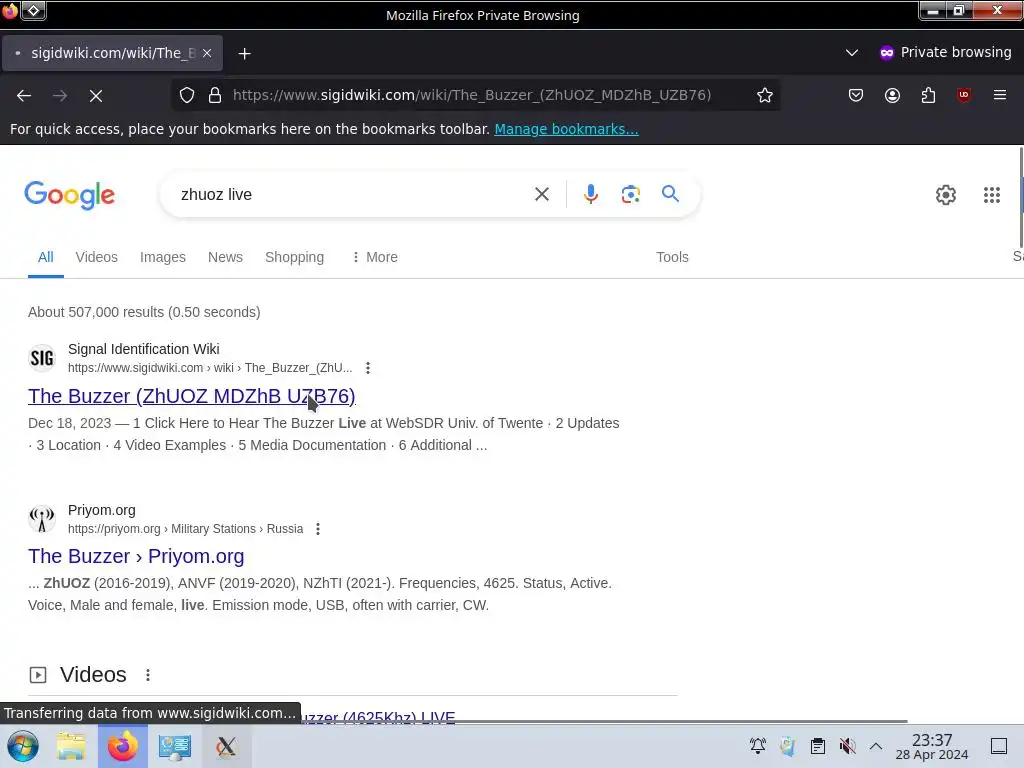
Task: Open search Tools options
Action: tap(672, 257)
